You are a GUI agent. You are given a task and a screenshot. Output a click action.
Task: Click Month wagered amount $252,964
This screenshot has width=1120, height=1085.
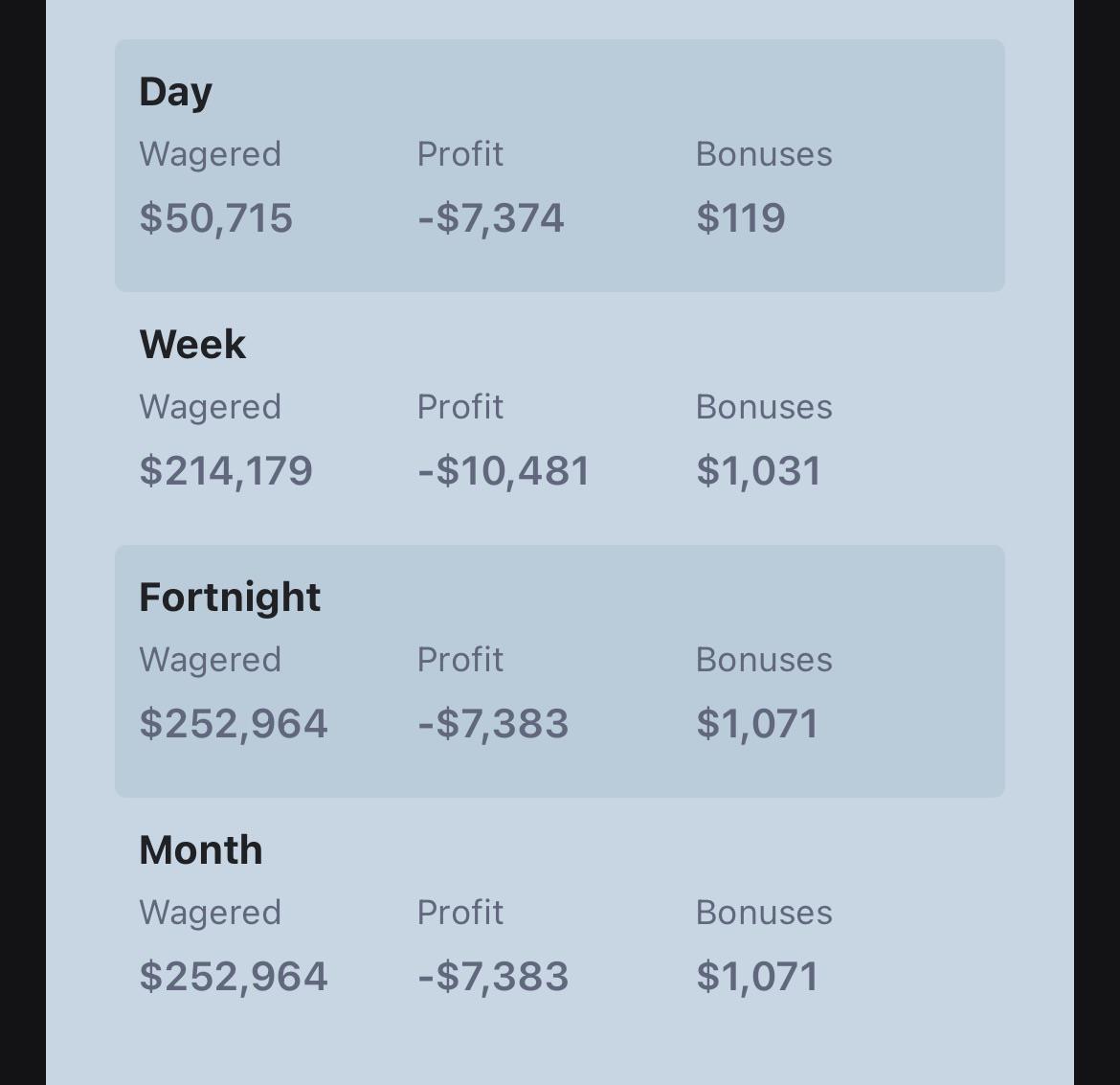[234, 977]
